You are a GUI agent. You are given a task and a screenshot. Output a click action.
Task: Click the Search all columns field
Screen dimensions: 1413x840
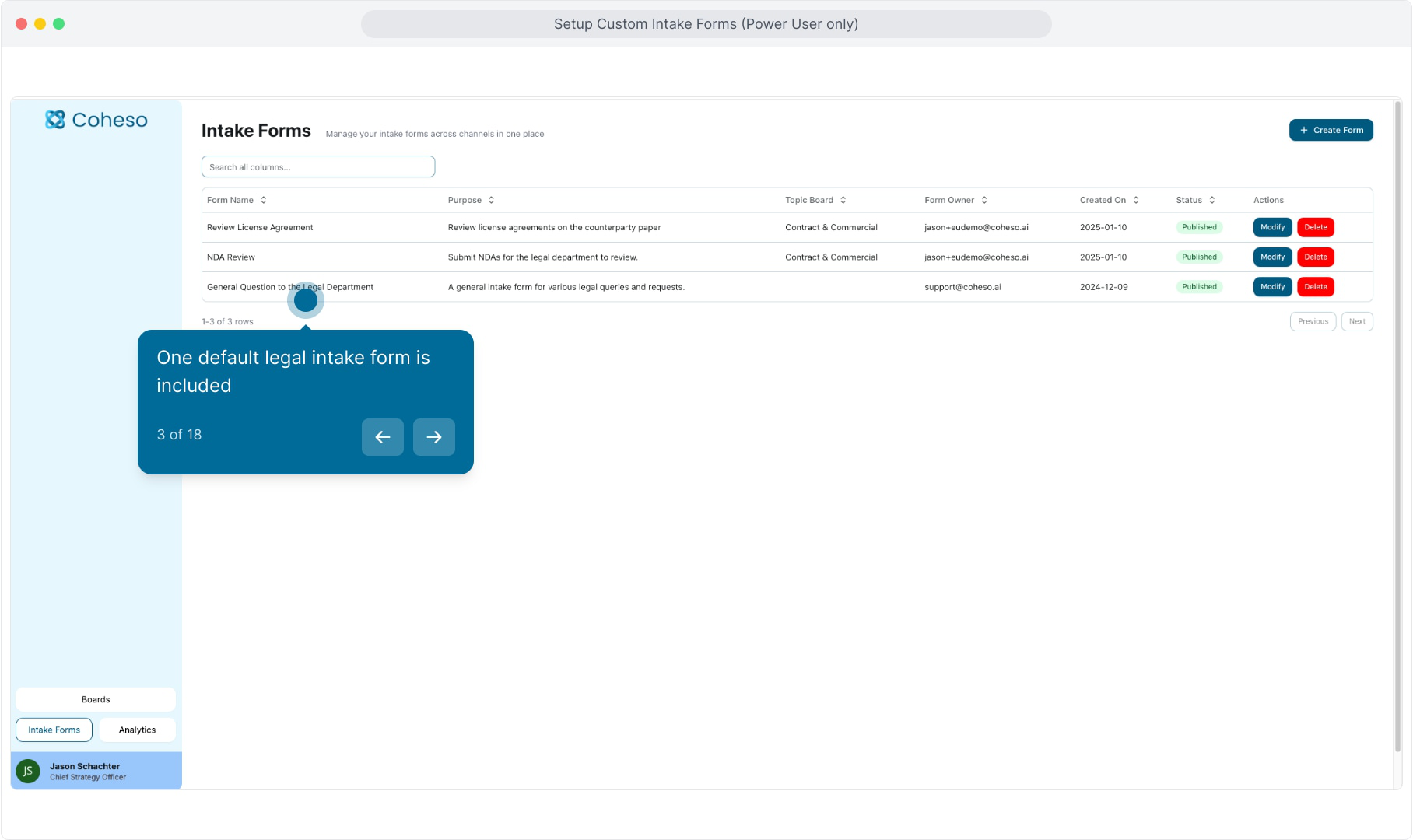click(317, 167)
